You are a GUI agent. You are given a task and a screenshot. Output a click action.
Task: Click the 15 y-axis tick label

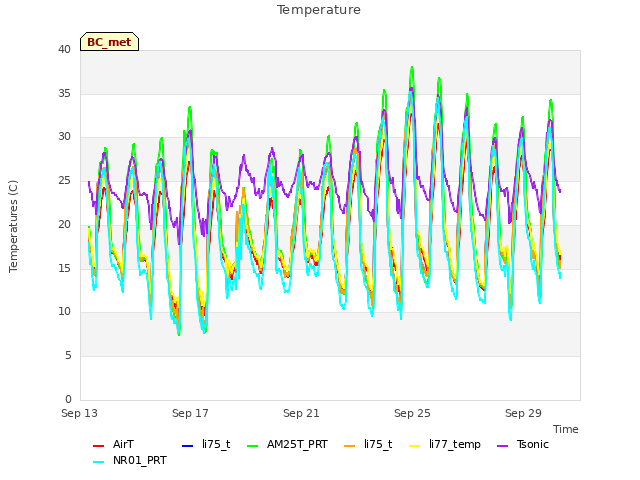click(x=64, y=268)
